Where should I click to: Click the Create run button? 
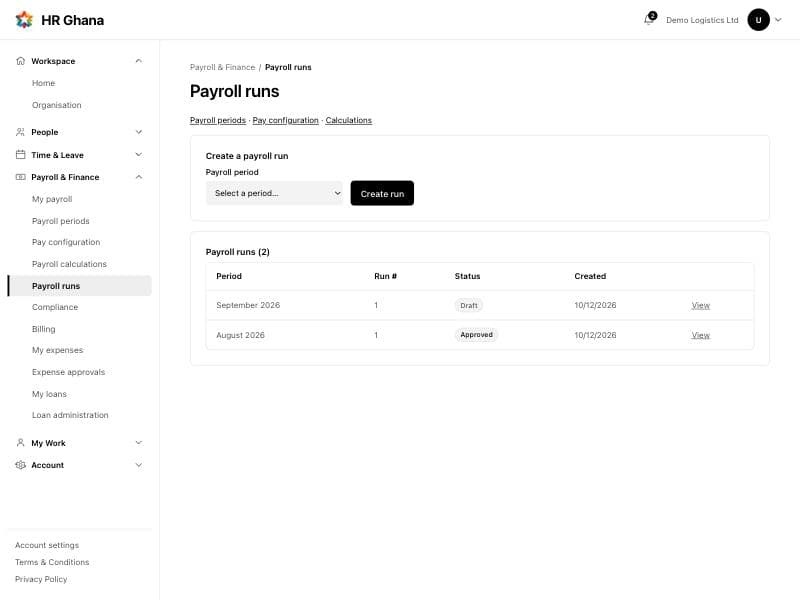[382, 193]
